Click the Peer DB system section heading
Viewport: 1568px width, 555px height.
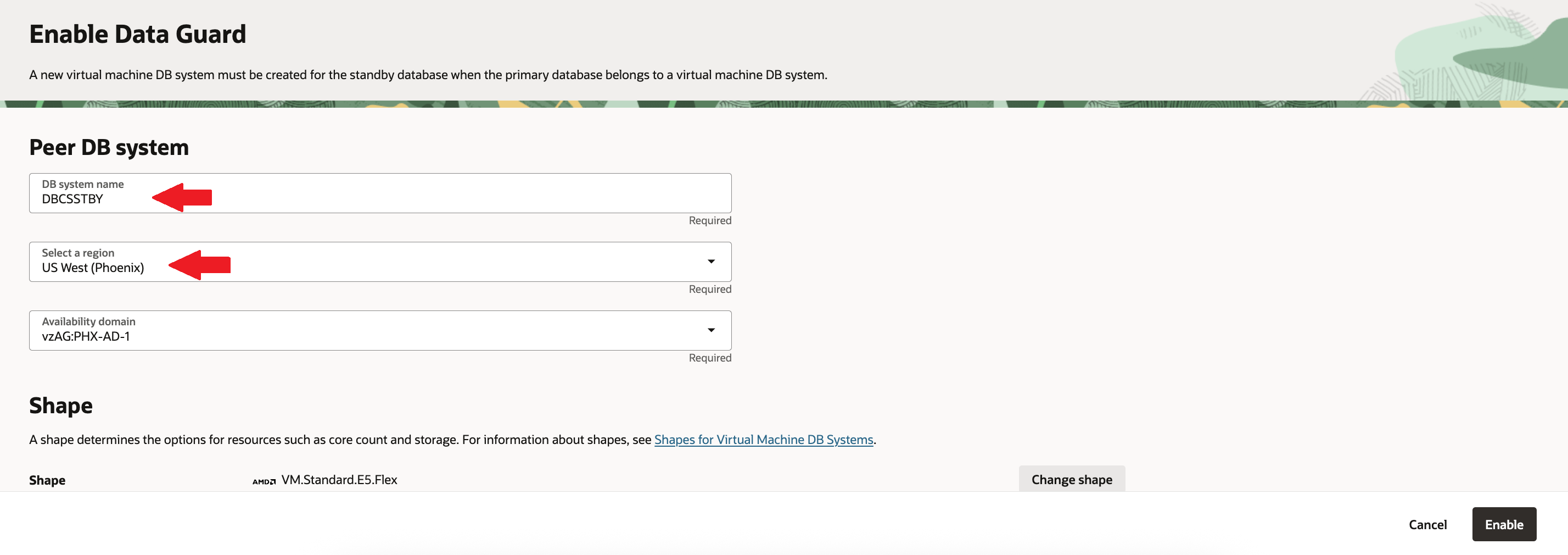click(109, 147)
